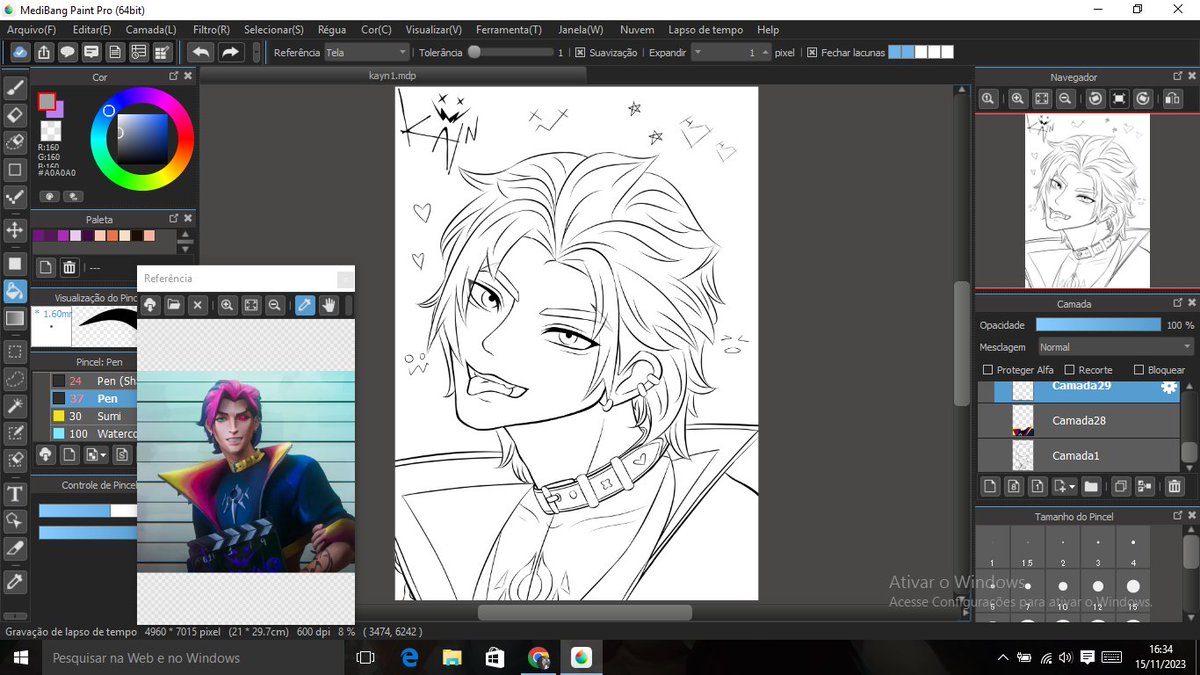Click the horizontal canvas scrollbar
1200x675 pixels.
click(584, 612)
